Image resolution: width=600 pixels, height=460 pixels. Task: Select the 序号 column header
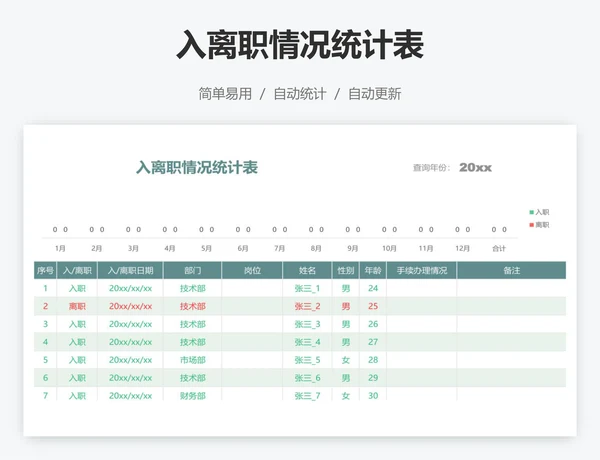pyautogui.click(x=45, y=271)
